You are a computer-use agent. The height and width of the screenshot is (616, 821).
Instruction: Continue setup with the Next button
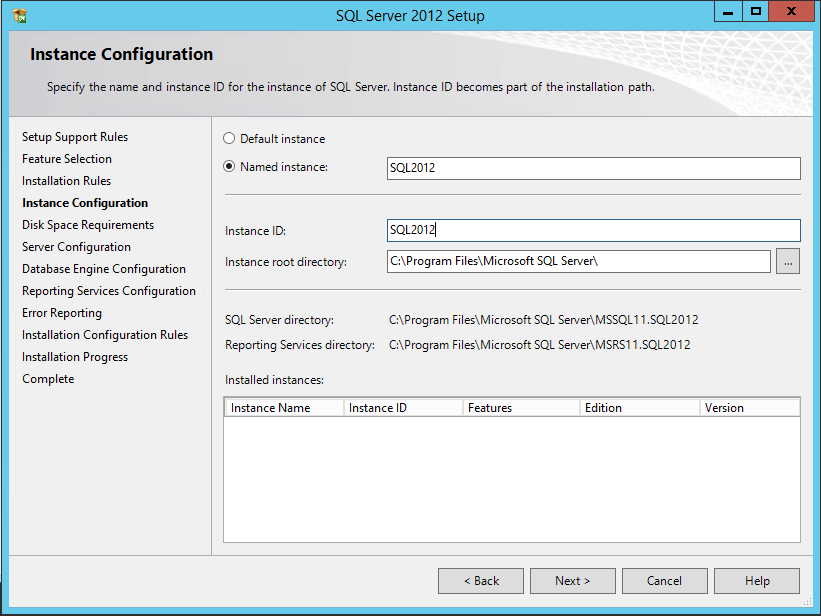point(573,581)
